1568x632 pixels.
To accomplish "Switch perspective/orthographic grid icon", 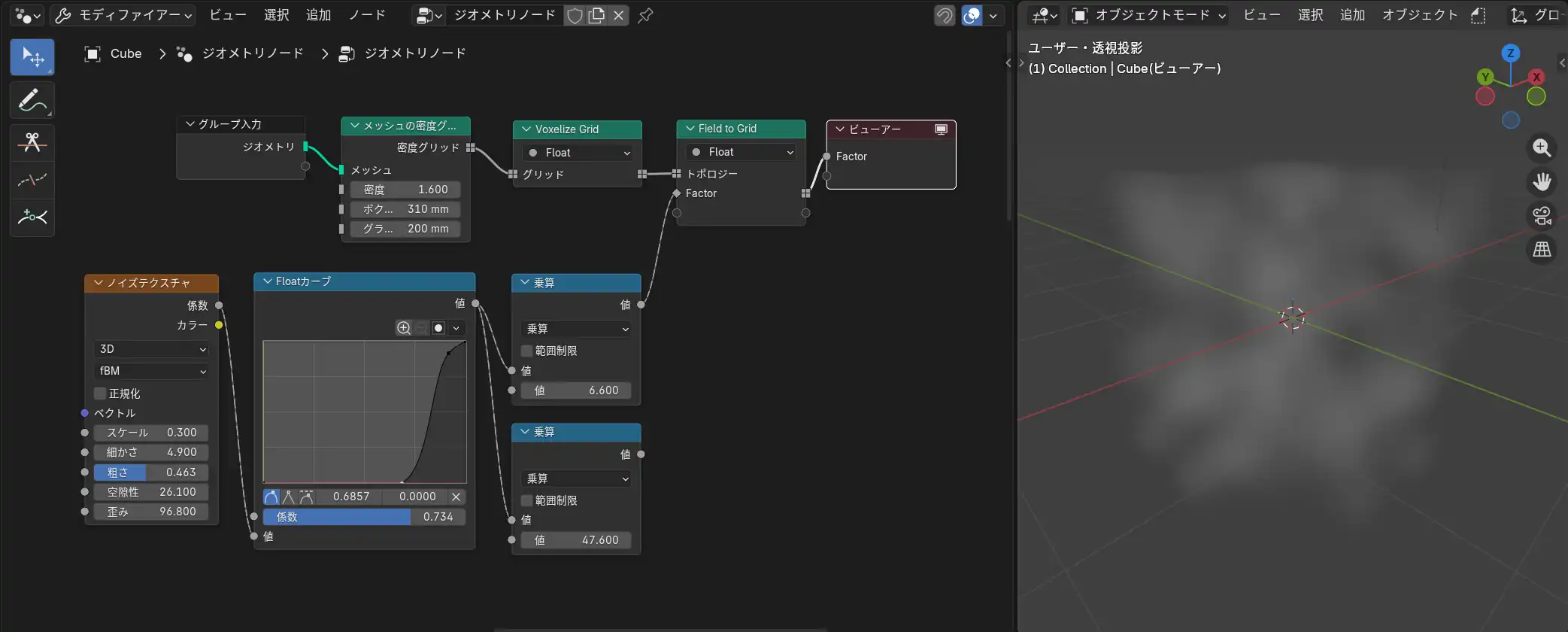I will pos(1542,250).
